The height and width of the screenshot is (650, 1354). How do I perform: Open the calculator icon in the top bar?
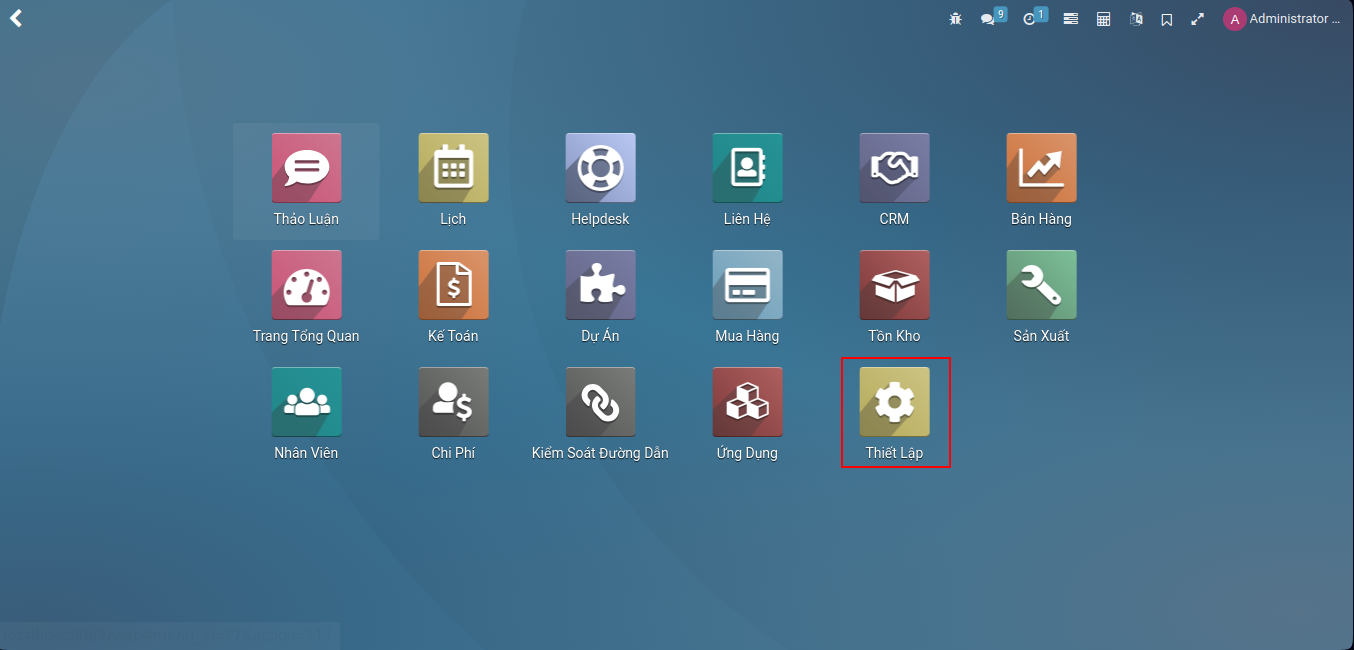point(1103,19)
